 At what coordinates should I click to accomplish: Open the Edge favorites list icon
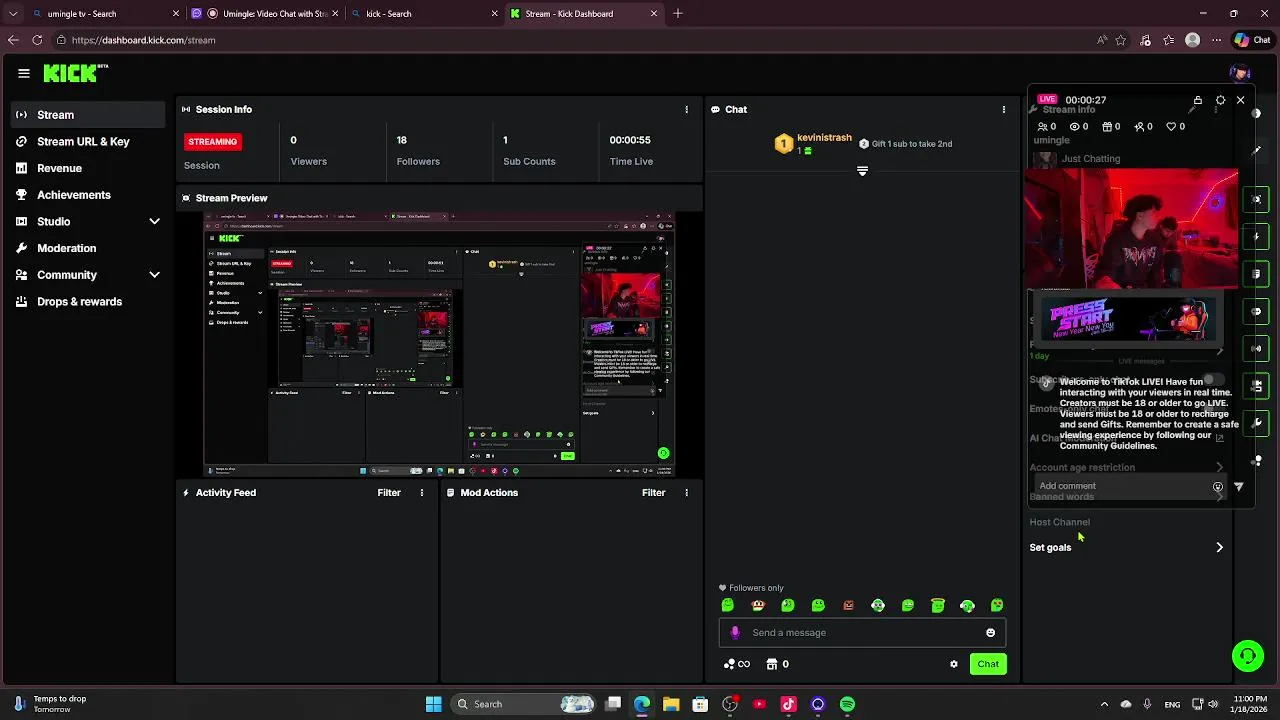[1169, 40]
